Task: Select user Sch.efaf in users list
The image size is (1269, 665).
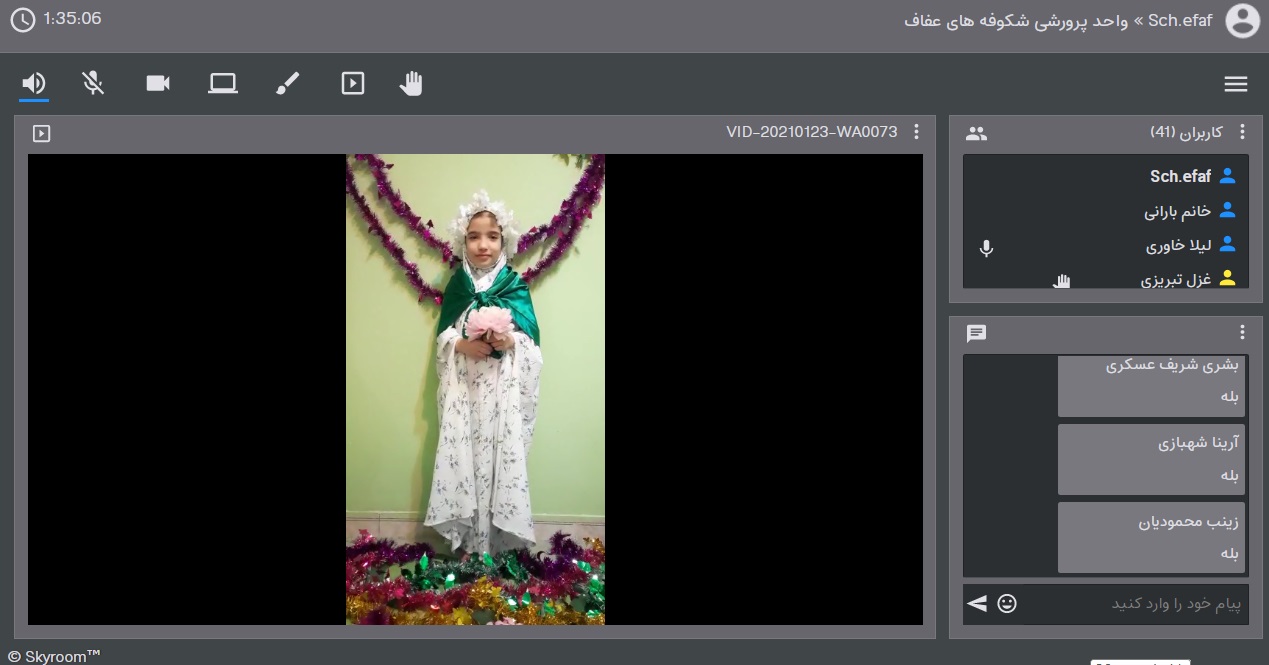Action: click(x=1180, y=176)
